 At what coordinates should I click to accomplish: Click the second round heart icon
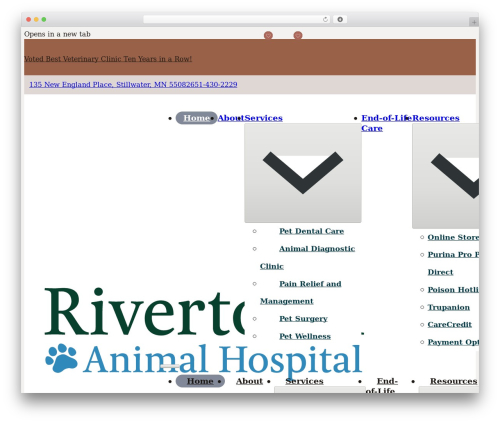(298, 35)
